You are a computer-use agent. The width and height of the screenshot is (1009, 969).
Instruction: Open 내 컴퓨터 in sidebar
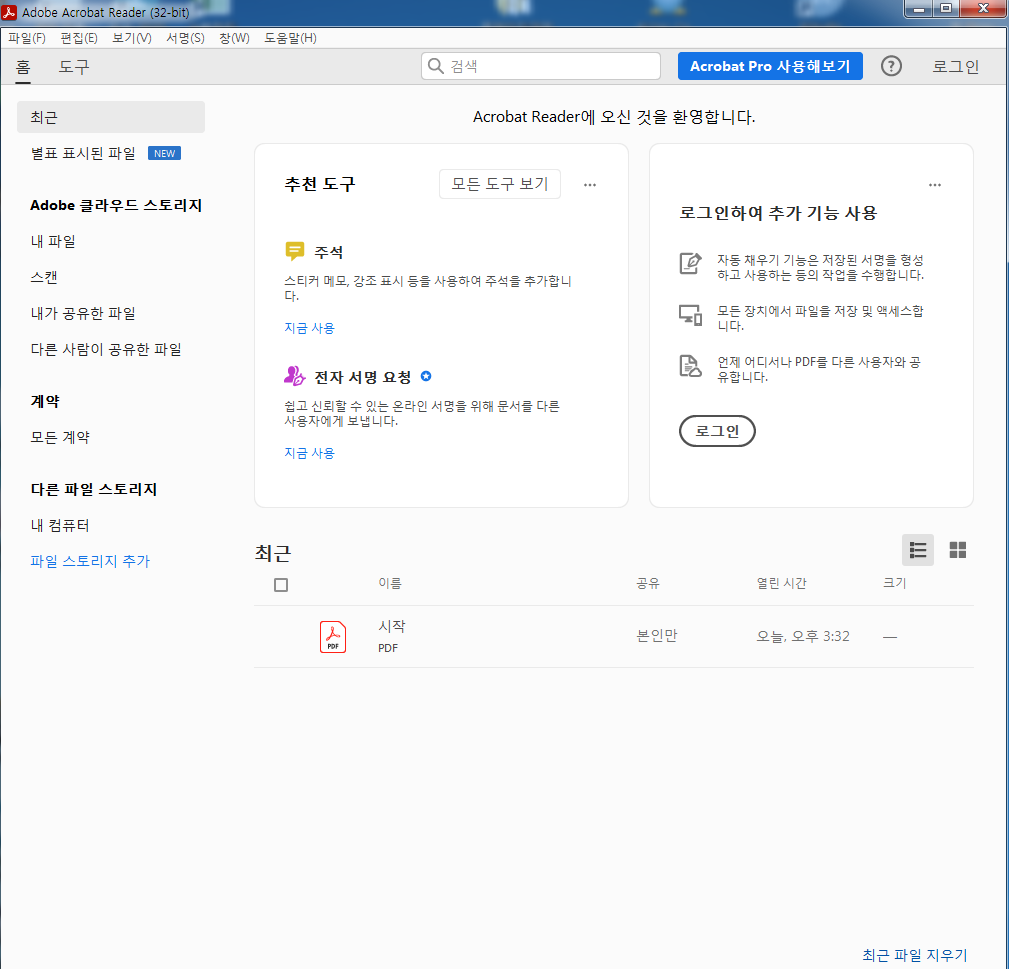point(60,525)
